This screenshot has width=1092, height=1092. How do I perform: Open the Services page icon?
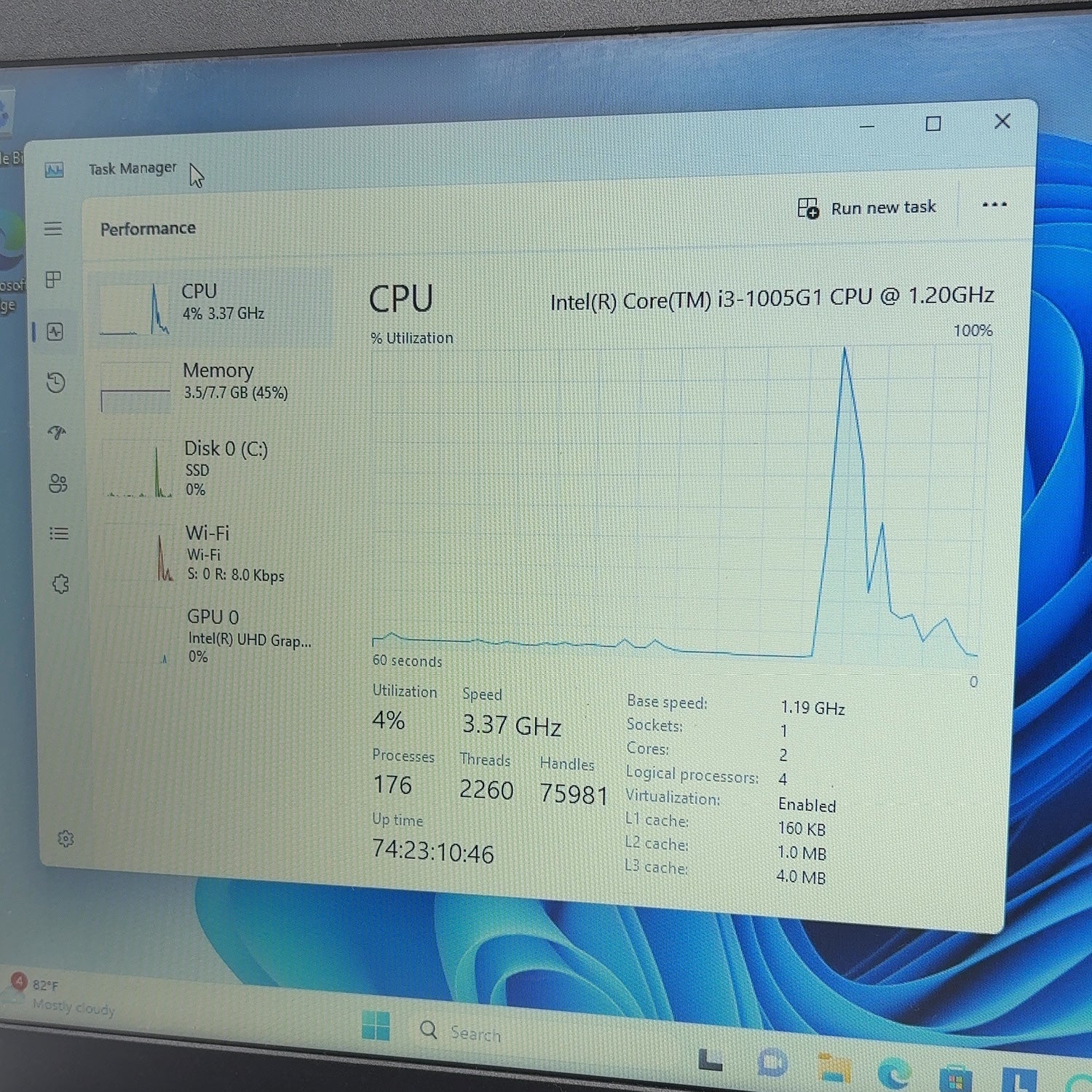[x=60, y=584]
